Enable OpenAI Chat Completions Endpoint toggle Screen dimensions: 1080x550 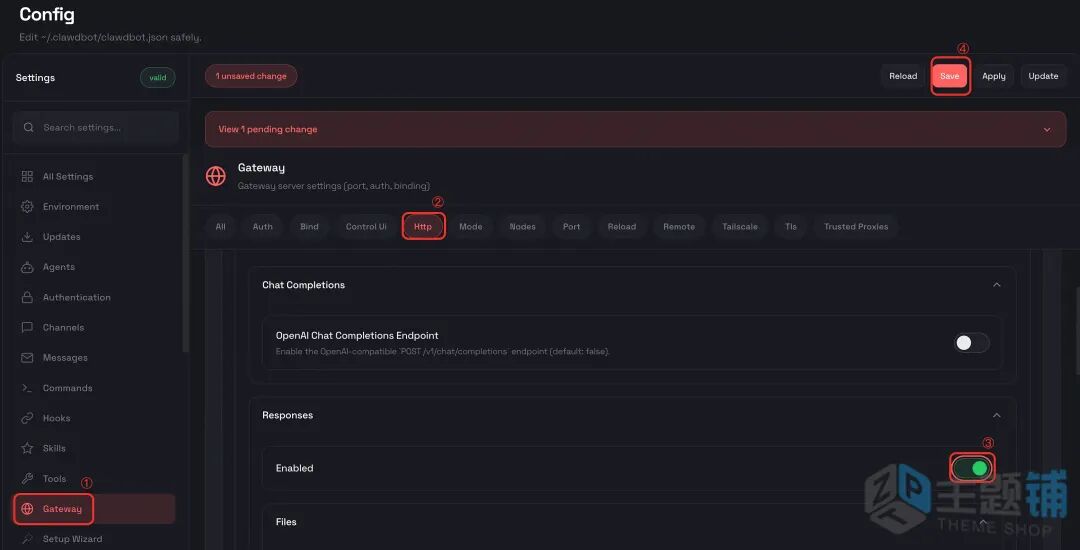point(971,343)
